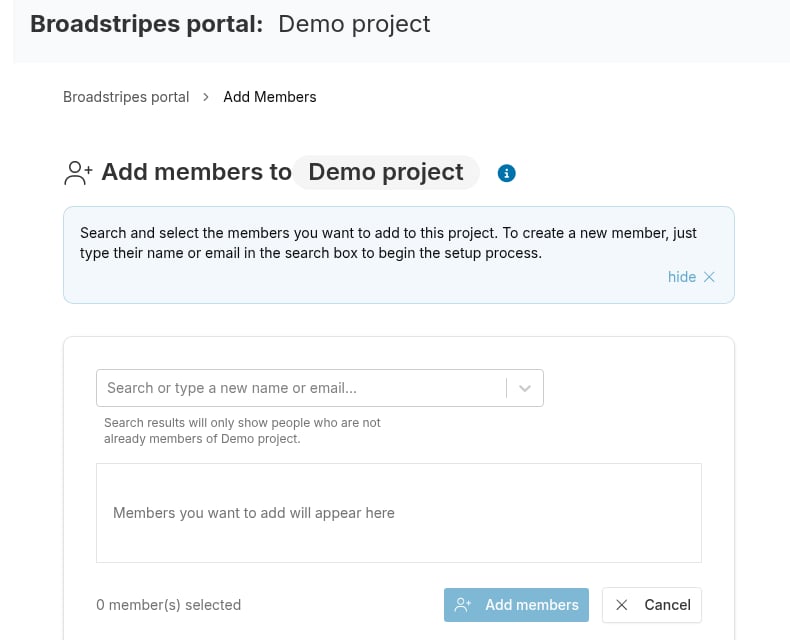The image size is (790, 640).
Task: Expand the member search dropdown arrow
Action: (525, 388)
